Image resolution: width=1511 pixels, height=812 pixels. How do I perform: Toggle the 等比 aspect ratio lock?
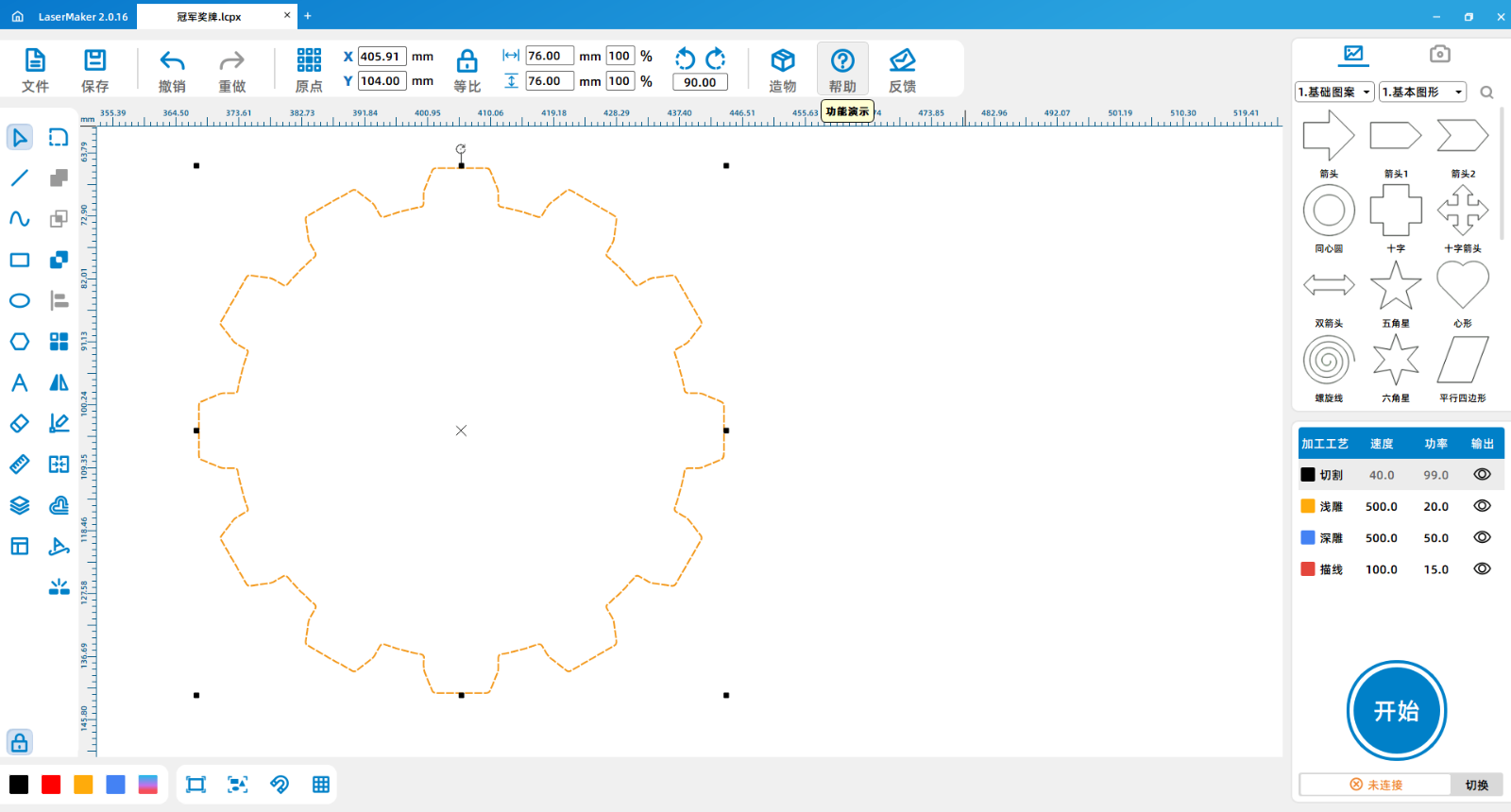467,62
